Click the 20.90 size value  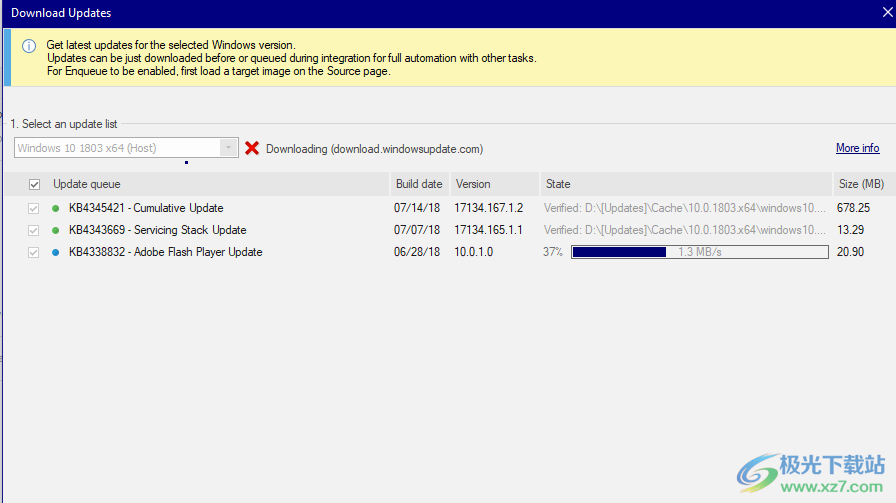pyautogui.click(x=850, y=252)
